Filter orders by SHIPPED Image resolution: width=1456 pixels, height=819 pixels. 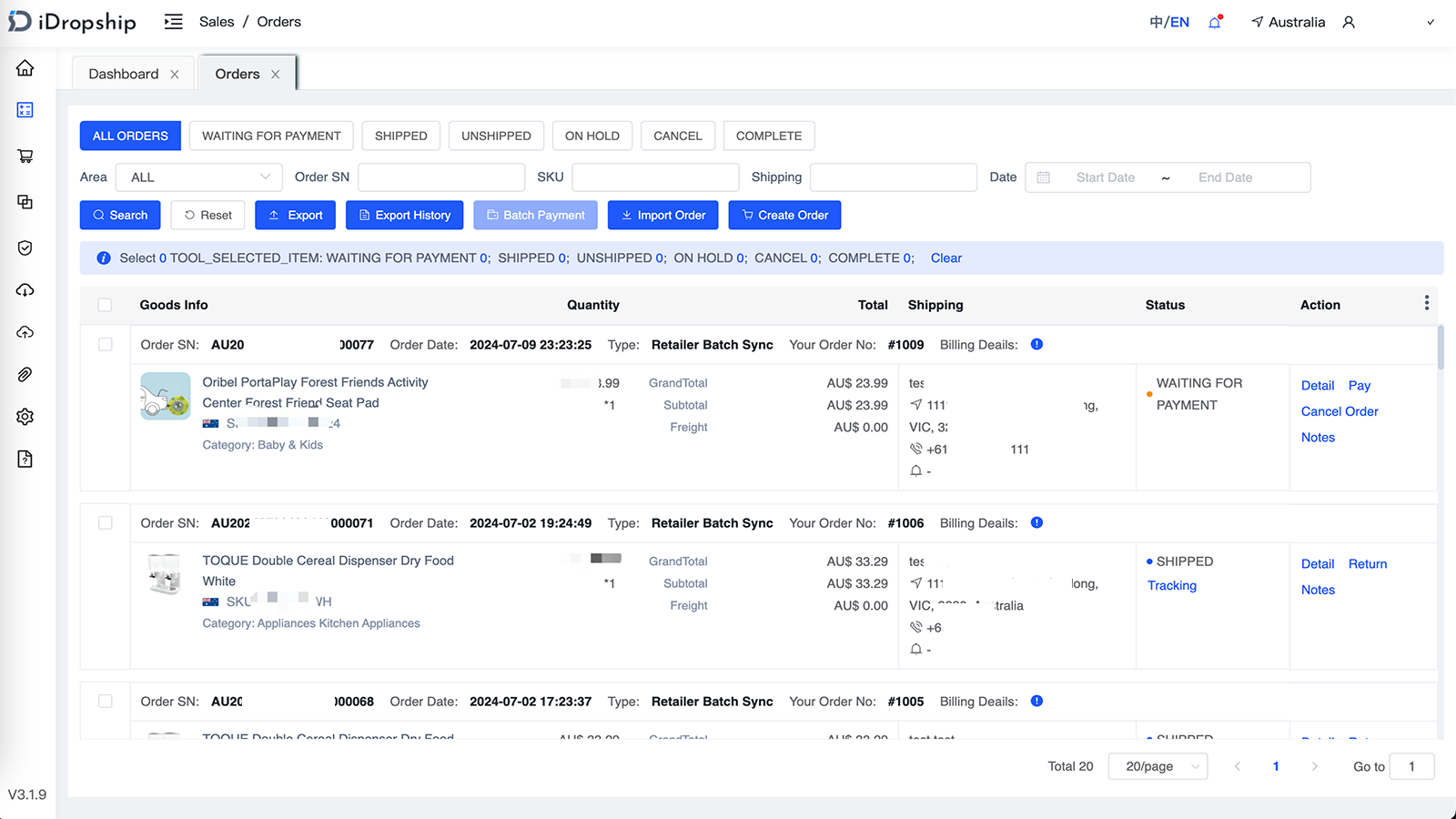(x=401, y=136)
